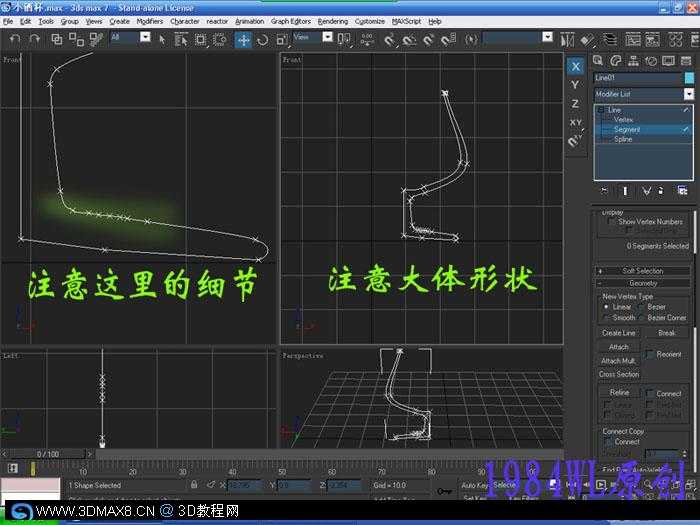Switch to the Hierarchy command panel
The width and height of the screenshot is (700, 525).
click(x=633, y=60)
